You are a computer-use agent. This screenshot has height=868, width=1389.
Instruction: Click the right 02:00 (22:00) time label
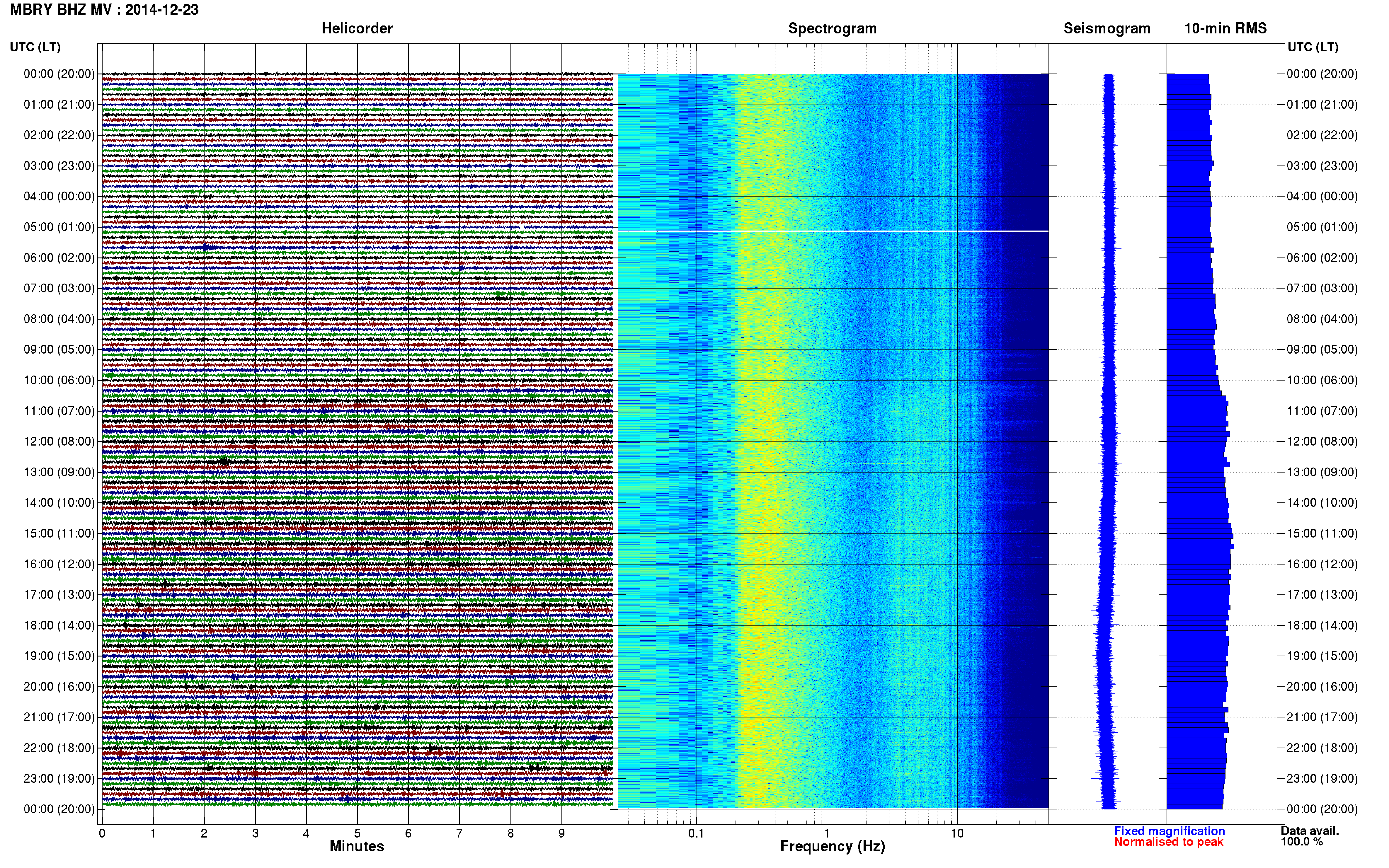(1322, 135)
